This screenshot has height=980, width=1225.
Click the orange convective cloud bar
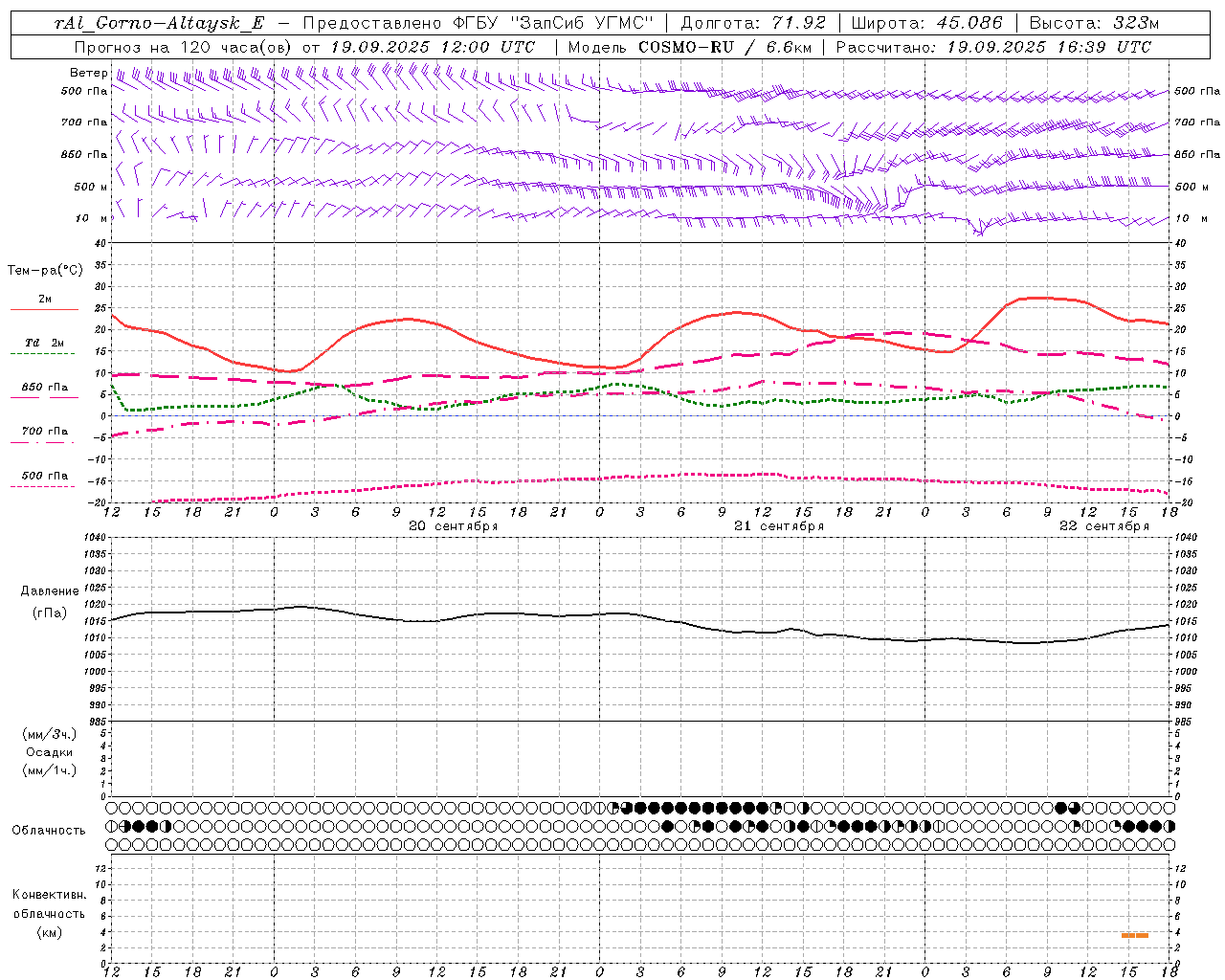click(1135, 935)
